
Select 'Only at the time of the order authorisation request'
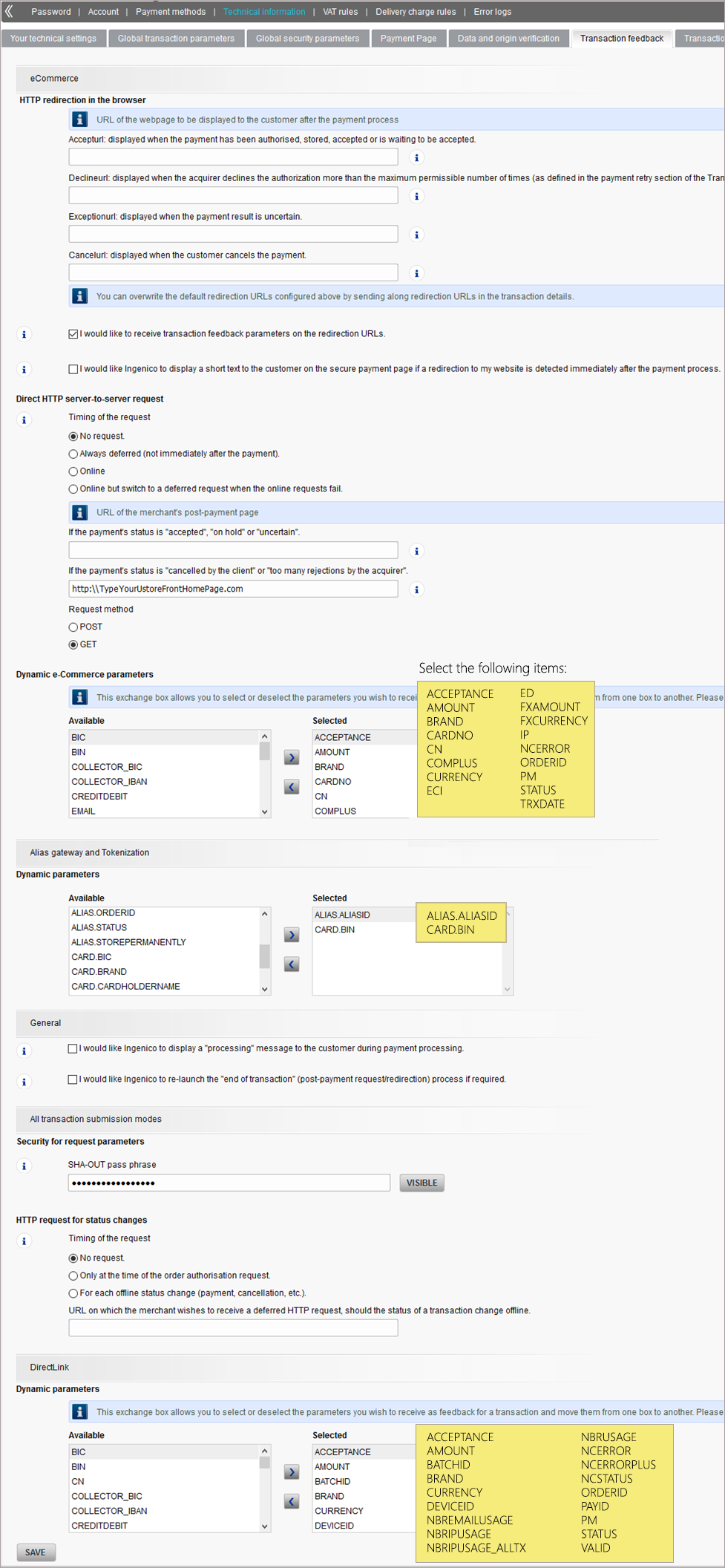pos(73,1275)
